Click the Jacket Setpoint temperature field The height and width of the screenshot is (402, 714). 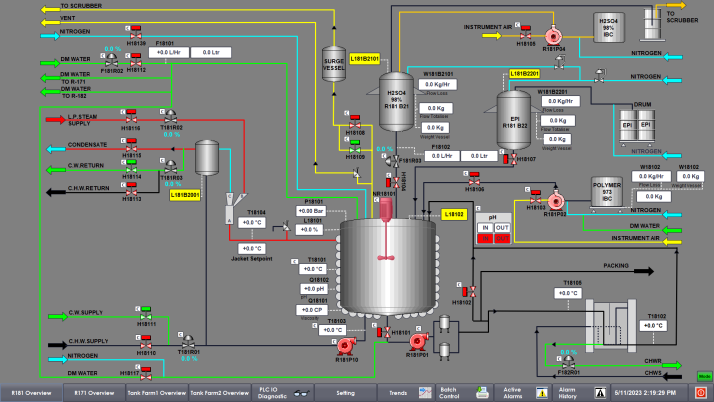tap(252, 248)
